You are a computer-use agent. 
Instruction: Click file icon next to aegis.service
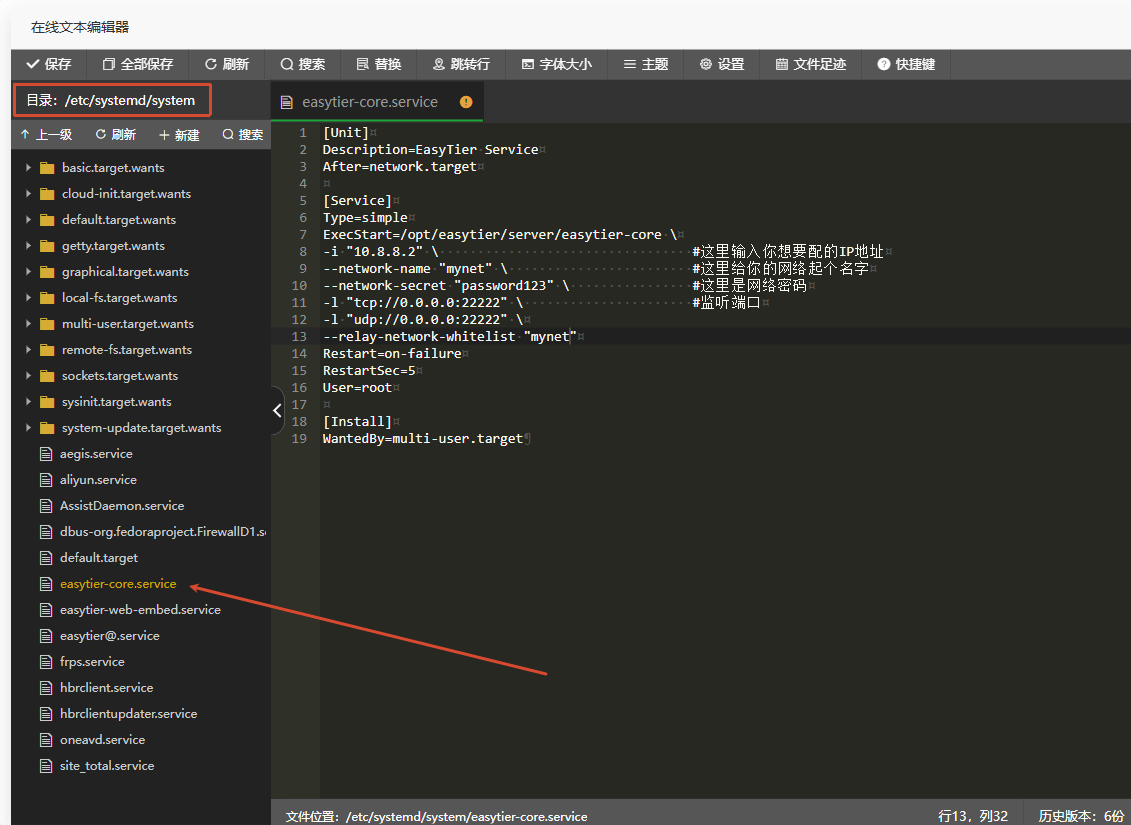pyautogui.click(x=46, y=454)
